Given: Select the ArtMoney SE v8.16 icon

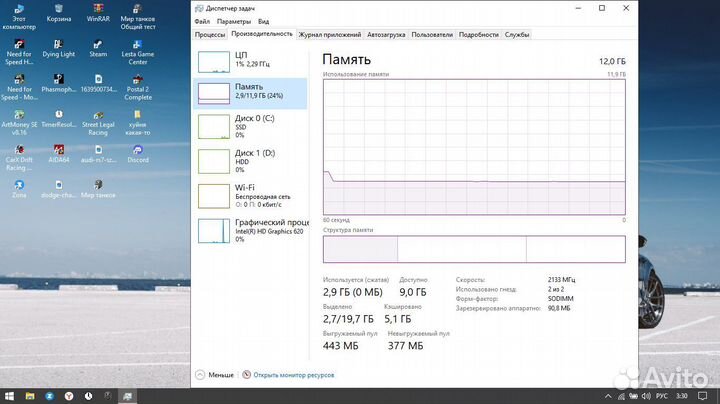Looking at the screenshot, I should 19,123.
